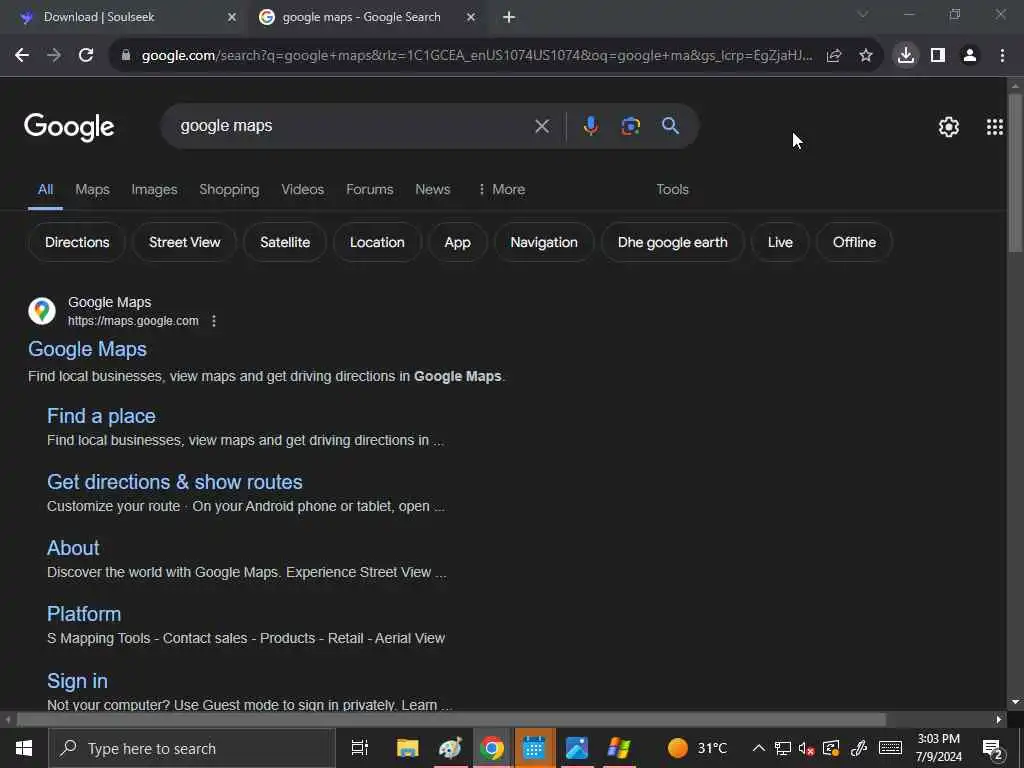Image resolution: width=1024 pixels, height=768 pixels.
Task: Click the Offline chip
Action: (x=854, y=242)
